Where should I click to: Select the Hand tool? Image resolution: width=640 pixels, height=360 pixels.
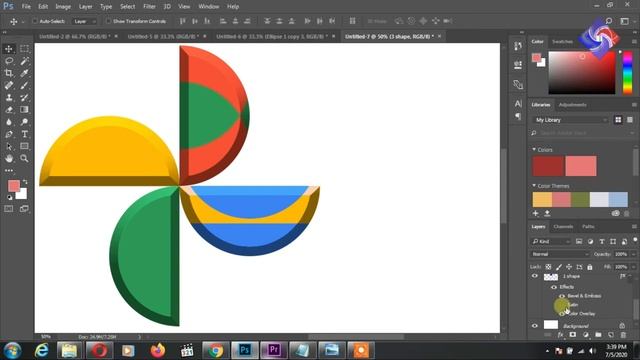coord(9,158)
